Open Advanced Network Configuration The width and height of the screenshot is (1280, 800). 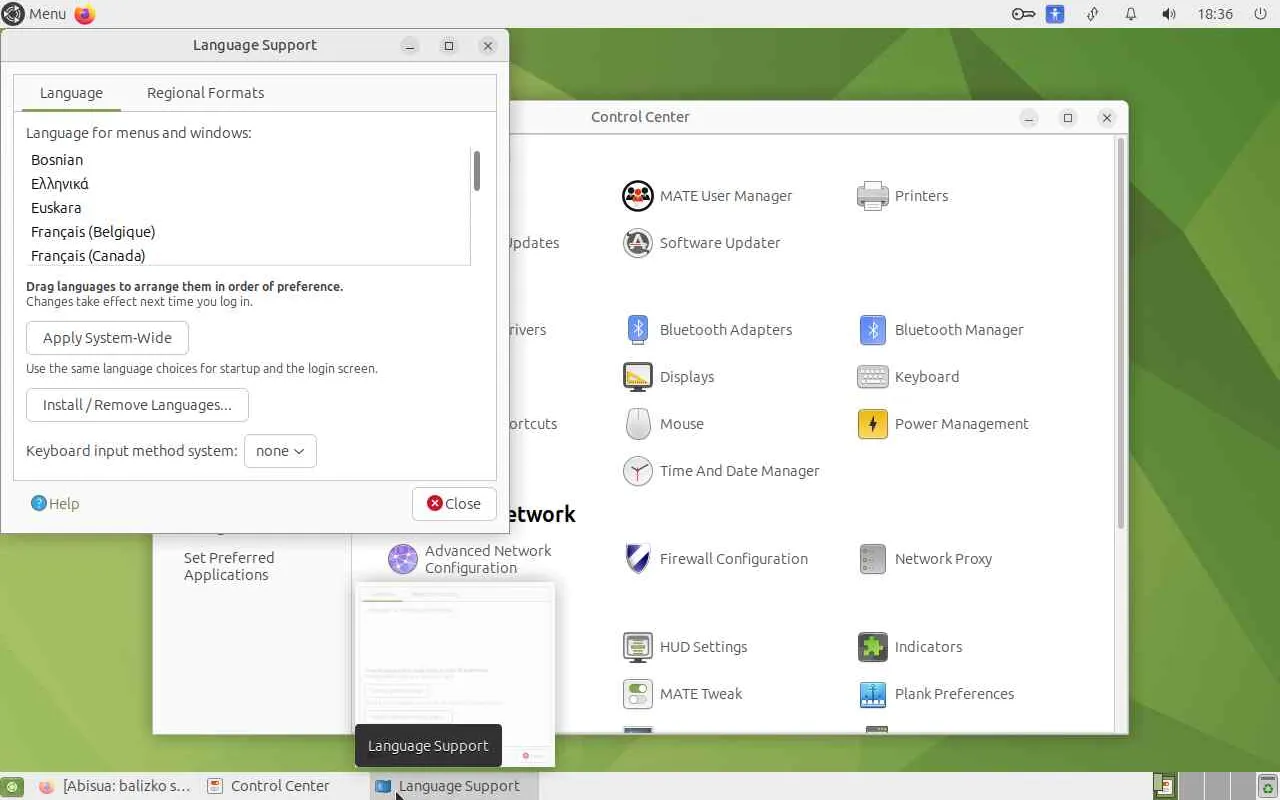tap(470, 559)
